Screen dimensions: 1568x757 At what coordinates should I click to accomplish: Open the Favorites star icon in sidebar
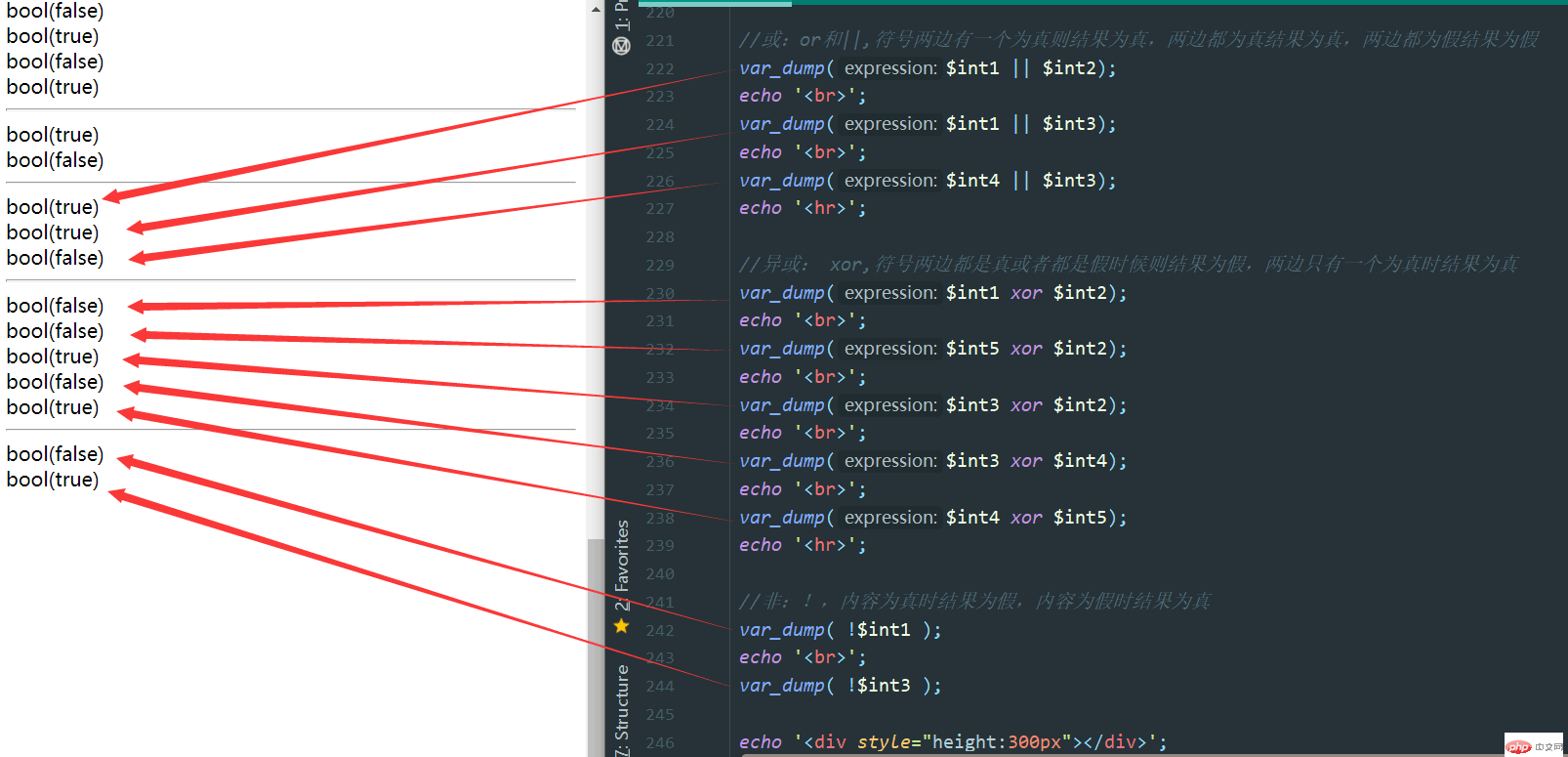621,625
